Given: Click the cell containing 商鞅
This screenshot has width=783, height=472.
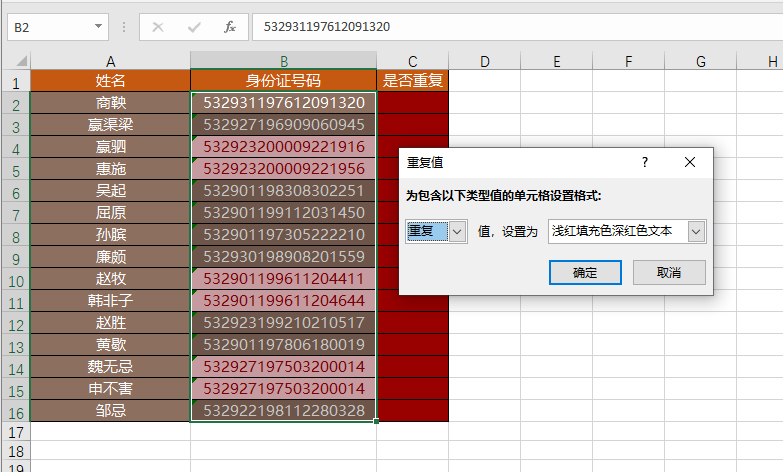Looking at the screenshot, I should (x=110, y=102).
